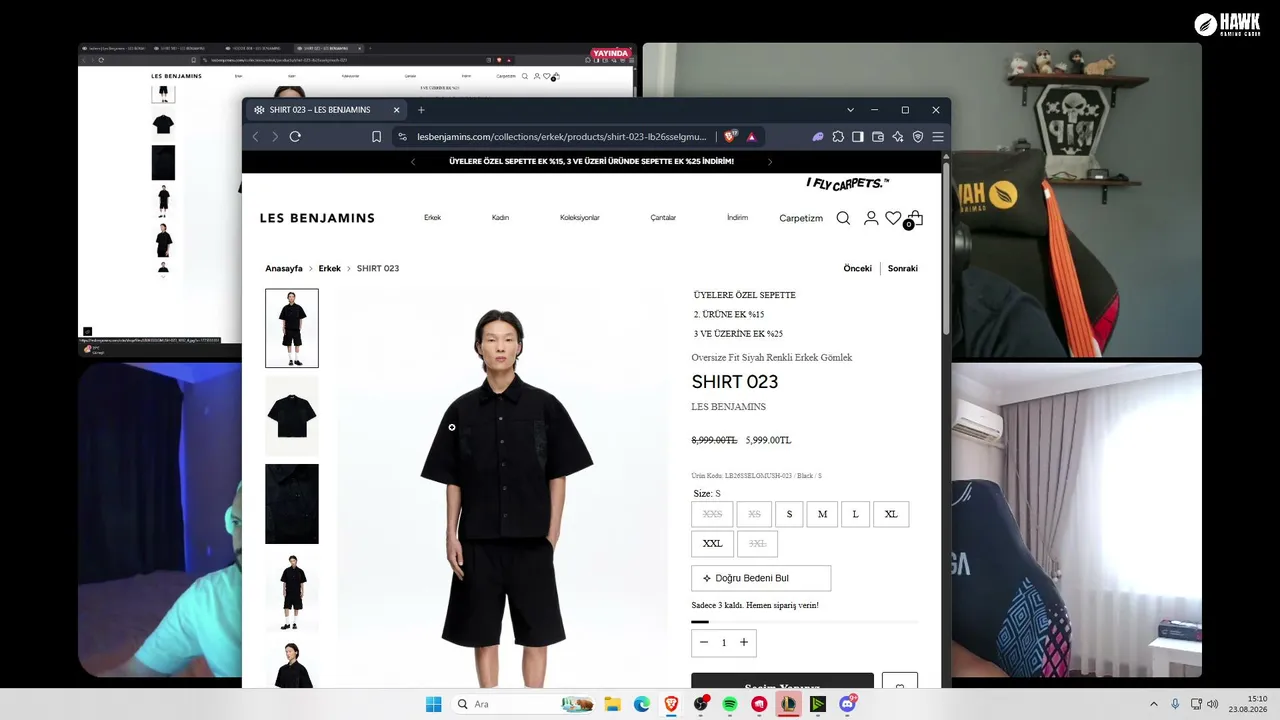This screenshot has width=1280, height=720.
Task: Decrease quantity with the minus button
Action: pos(704,642)
